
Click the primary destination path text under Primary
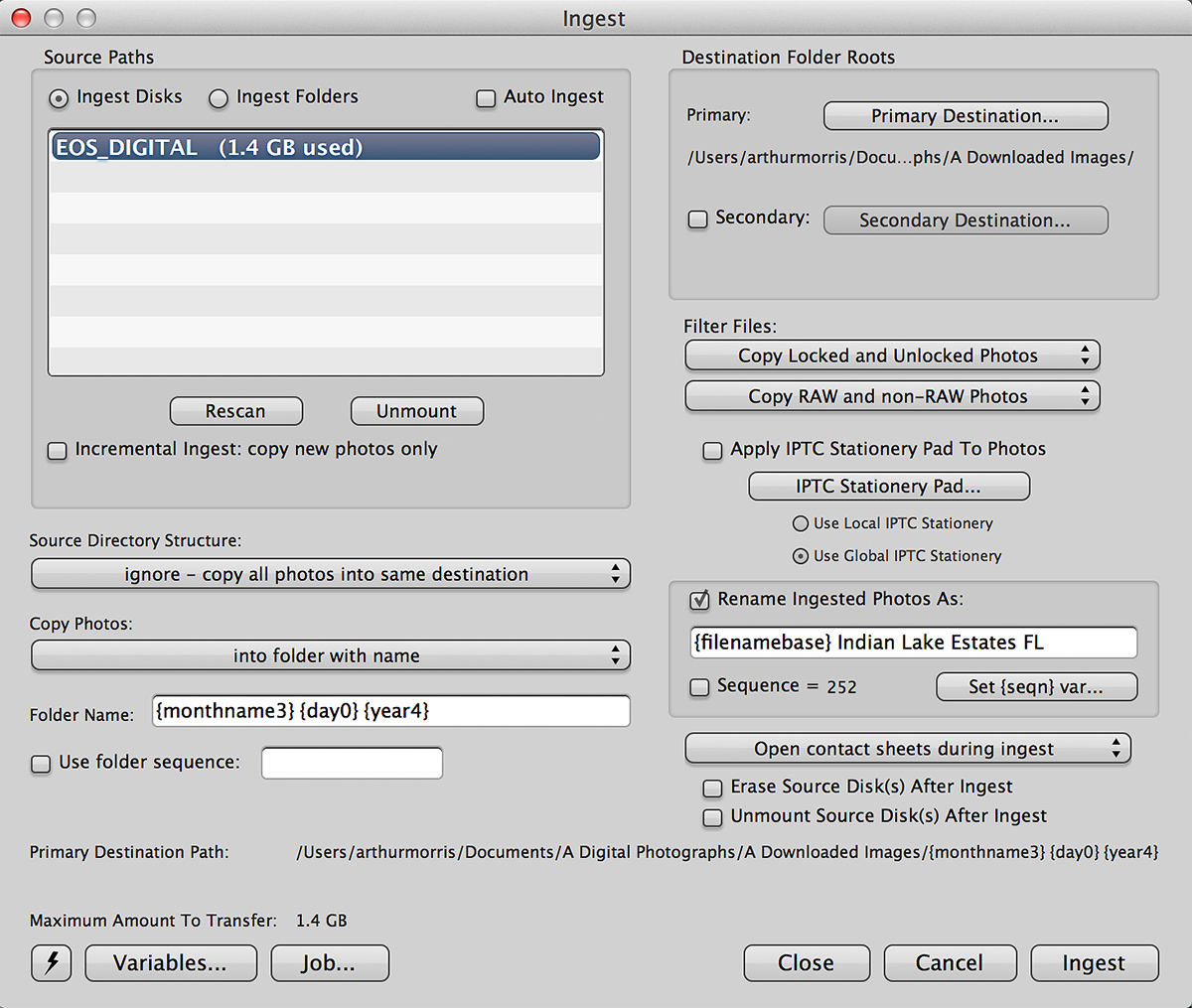pos(911,158)
